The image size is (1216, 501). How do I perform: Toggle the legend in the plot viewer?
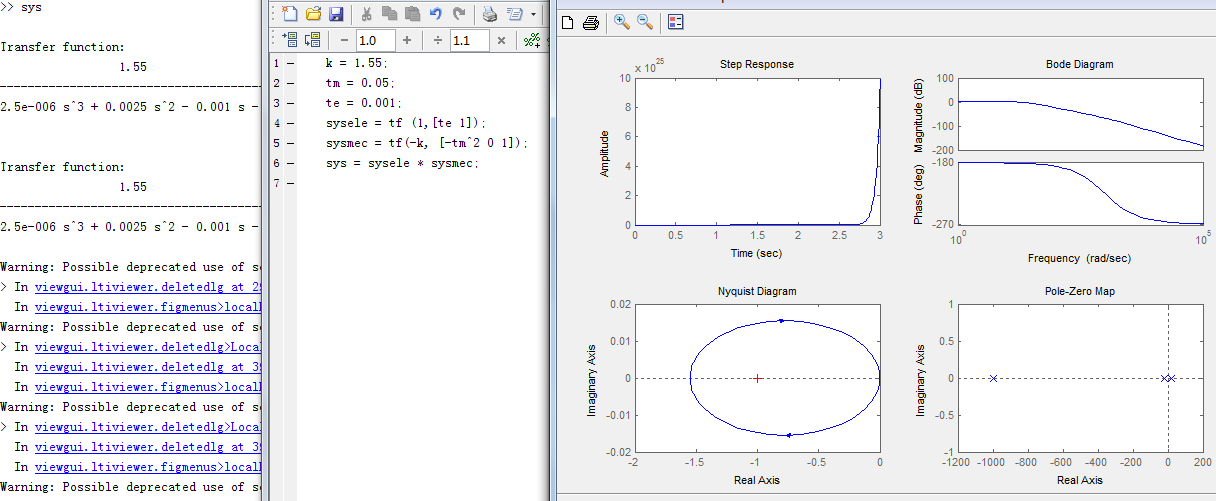pyautogui.click(x=675, y=22)
